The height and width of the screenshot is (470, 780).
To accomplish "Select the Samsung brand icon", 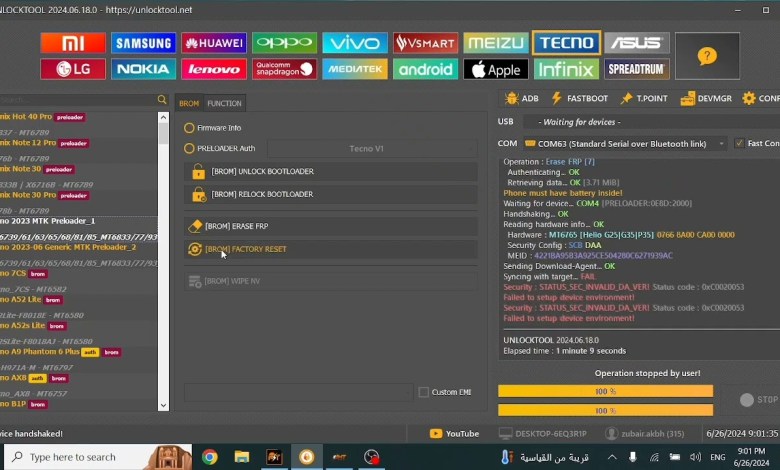I will [x=143, y=43].
